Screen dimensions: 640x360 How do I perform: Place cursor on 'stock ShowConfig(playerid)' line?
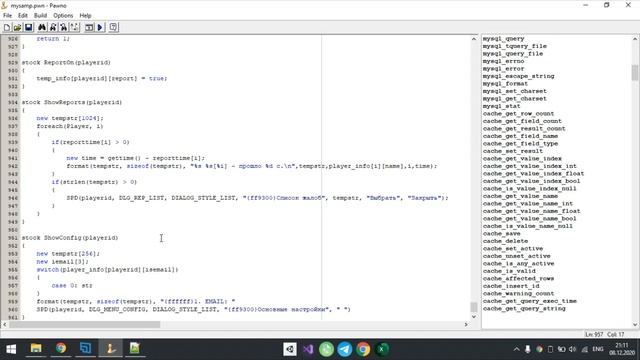(x=70, y=238)
